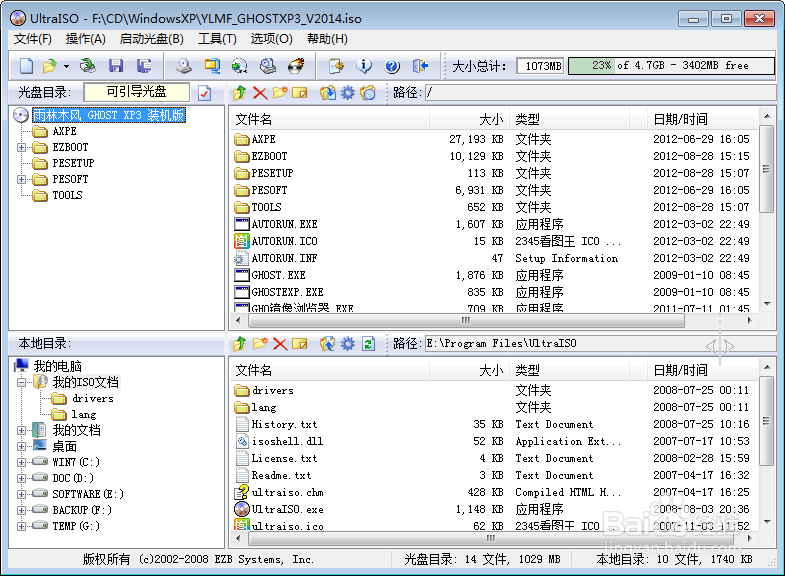The height and width of the screenshot is (576, 785).
Task: Expand the 我的文档 tree node
Action: (x=22, y=430)
